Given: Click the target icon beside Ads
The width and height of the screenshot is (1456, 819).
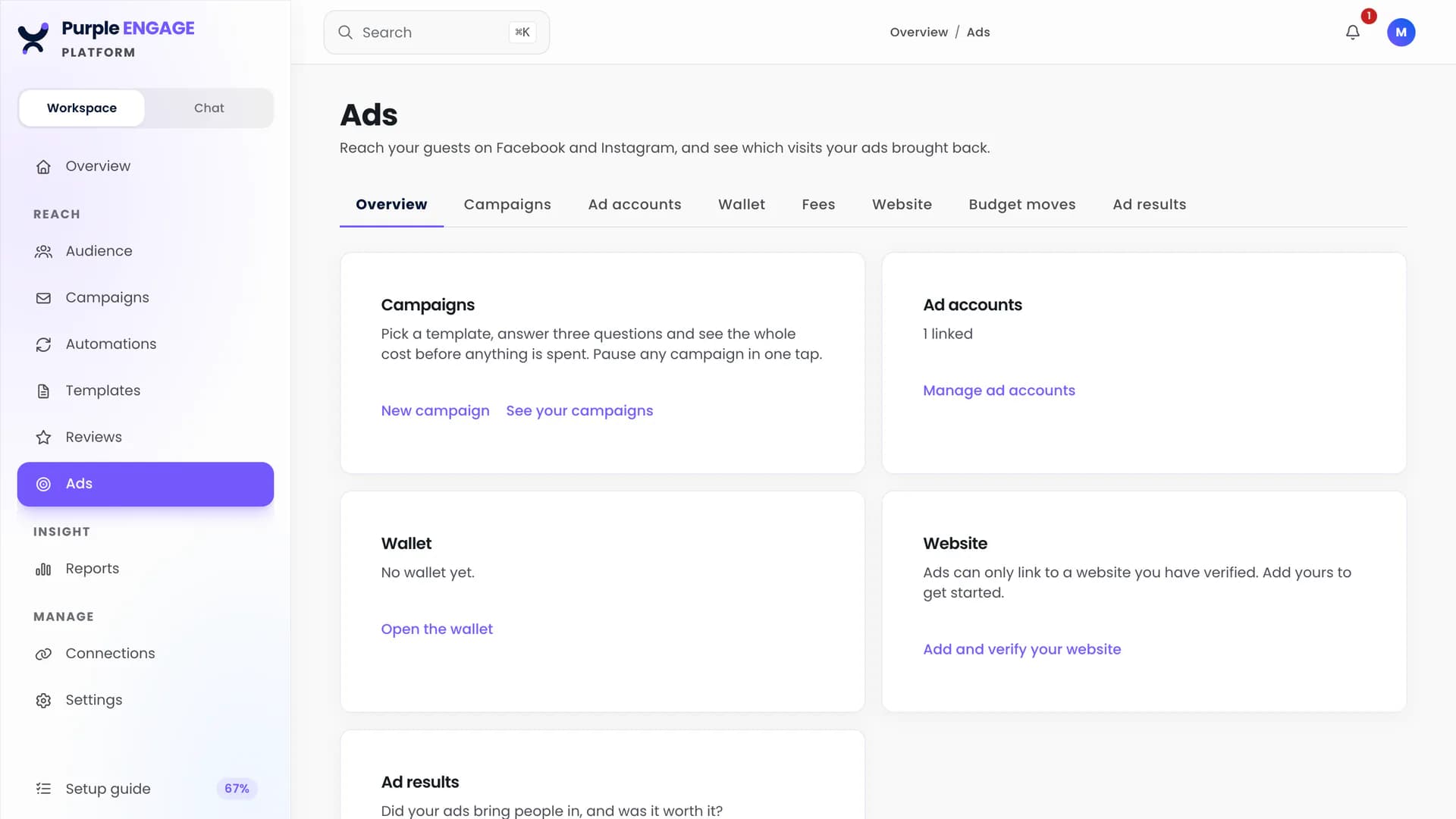Looking at the screenshot, I should (43, 484).
